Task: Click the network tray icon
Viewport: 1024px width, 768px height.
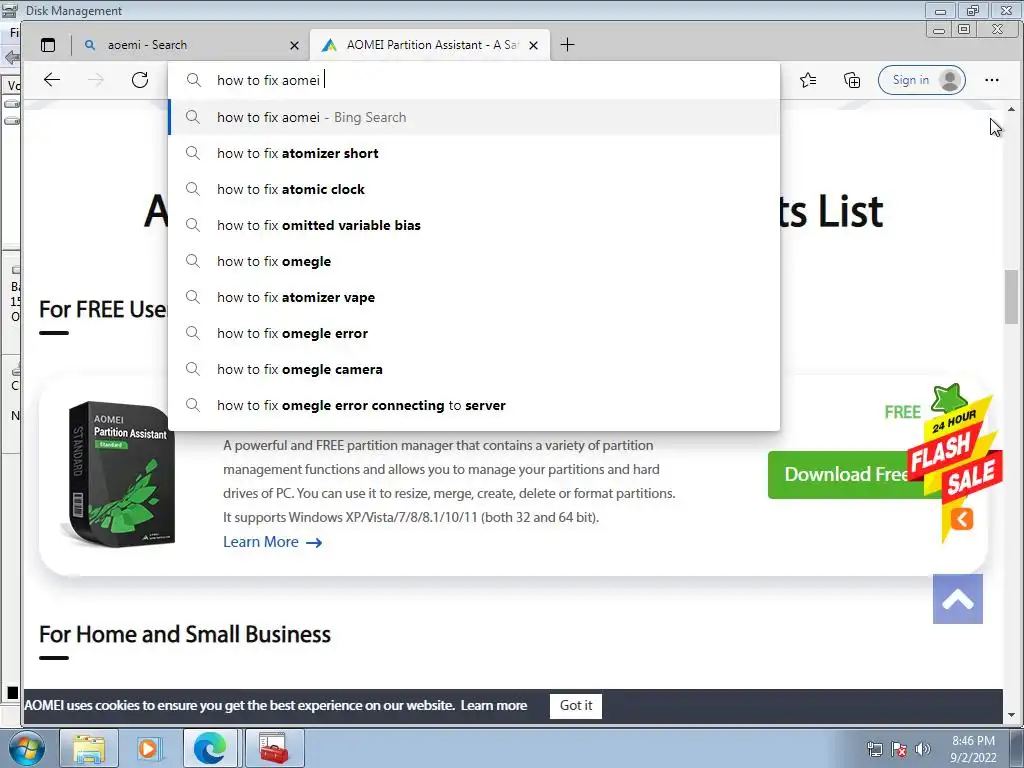Action: [874, 749]
